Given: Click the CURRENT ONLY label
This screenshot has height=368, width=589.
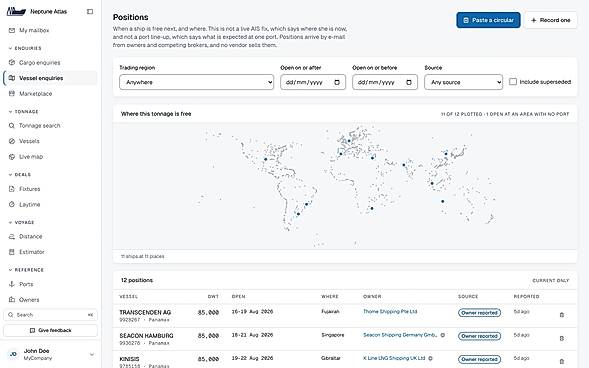Looking at the screenshot, I should [551, 281].
